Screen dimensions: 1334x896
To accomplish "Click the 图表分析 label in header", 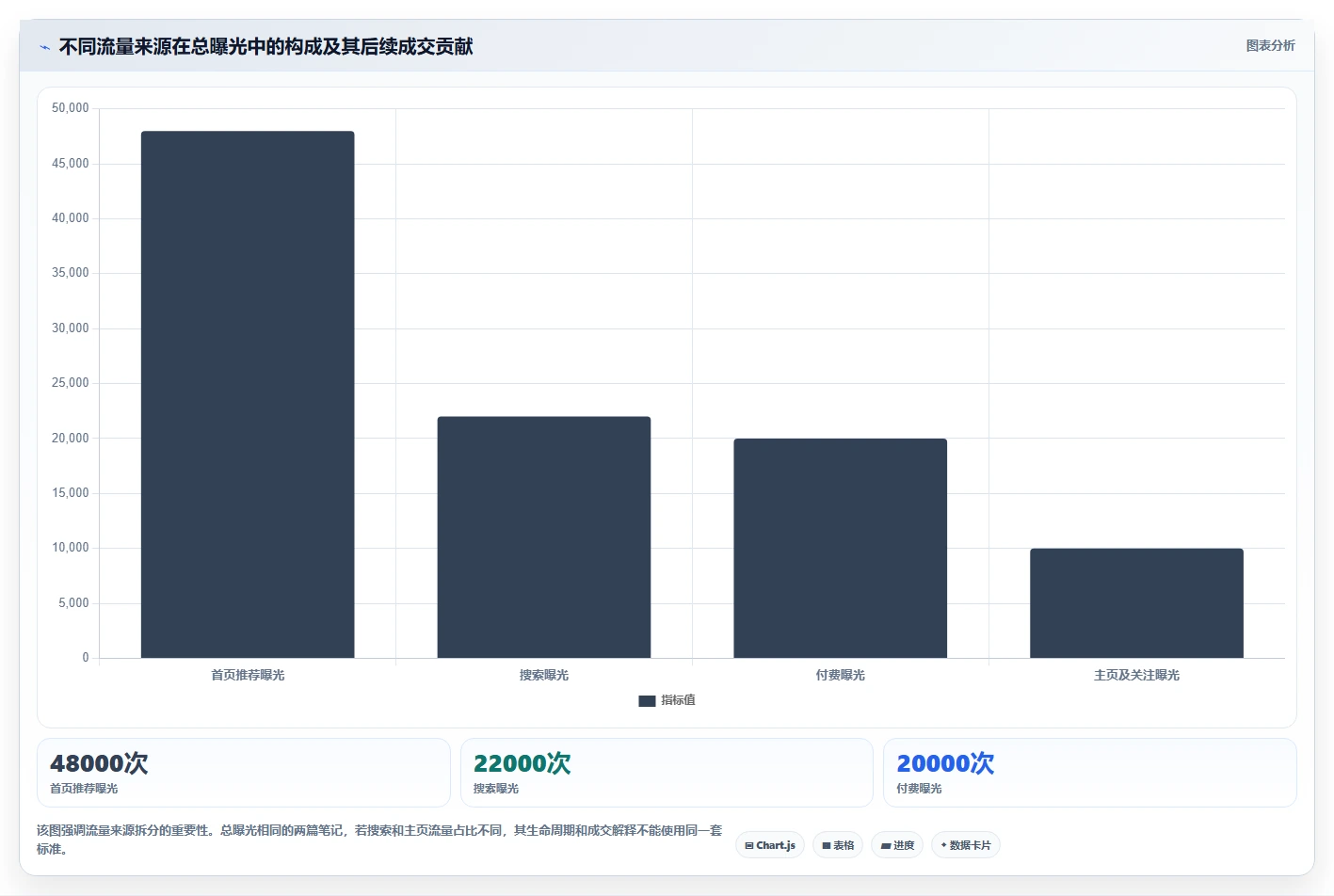I will [x=1270, y=45].
